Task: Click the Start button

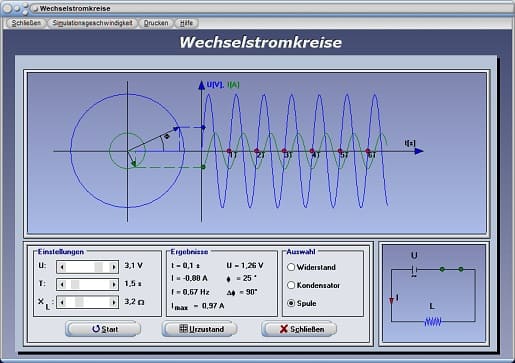Action: pyautogui.click(x=103, y=329)
